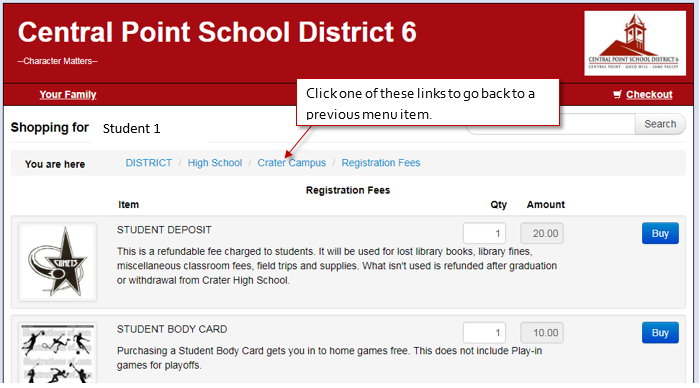700x388 pixels.
Task: Click the Central Point School District 6 heading
Action: pos(217,32)
